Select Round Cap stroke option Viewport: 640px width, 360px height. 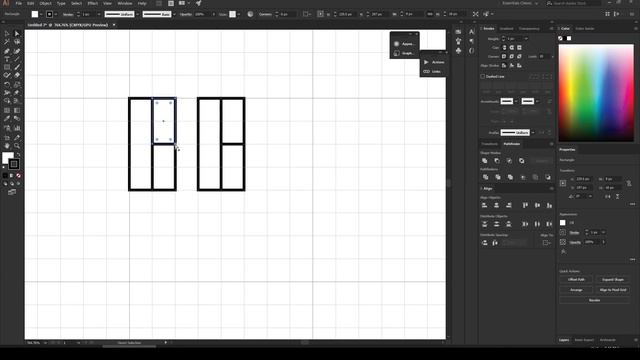point(511,47)
